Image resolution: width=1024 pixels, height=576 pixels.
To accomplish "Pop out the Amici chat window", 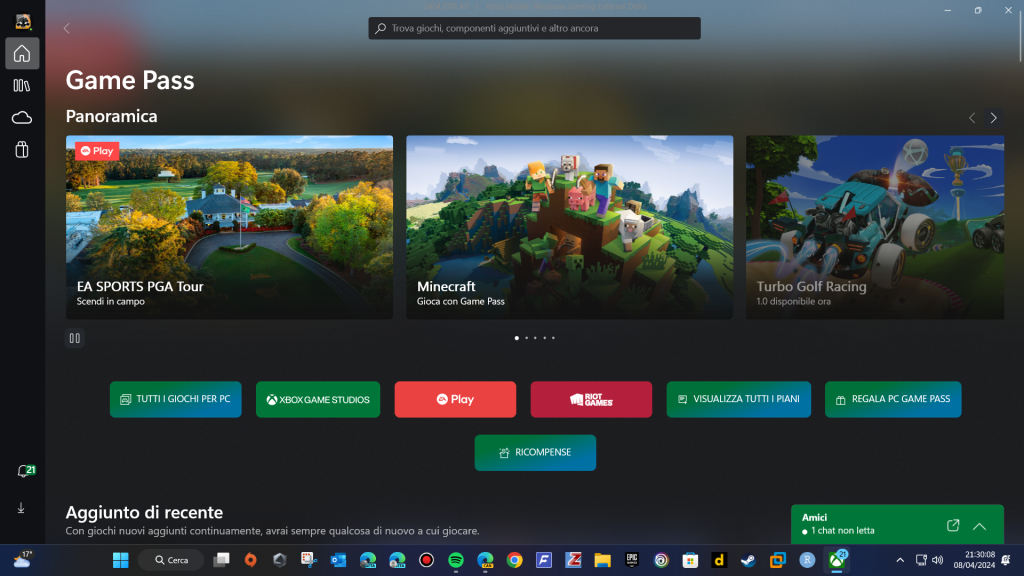I will pos(953,526).
